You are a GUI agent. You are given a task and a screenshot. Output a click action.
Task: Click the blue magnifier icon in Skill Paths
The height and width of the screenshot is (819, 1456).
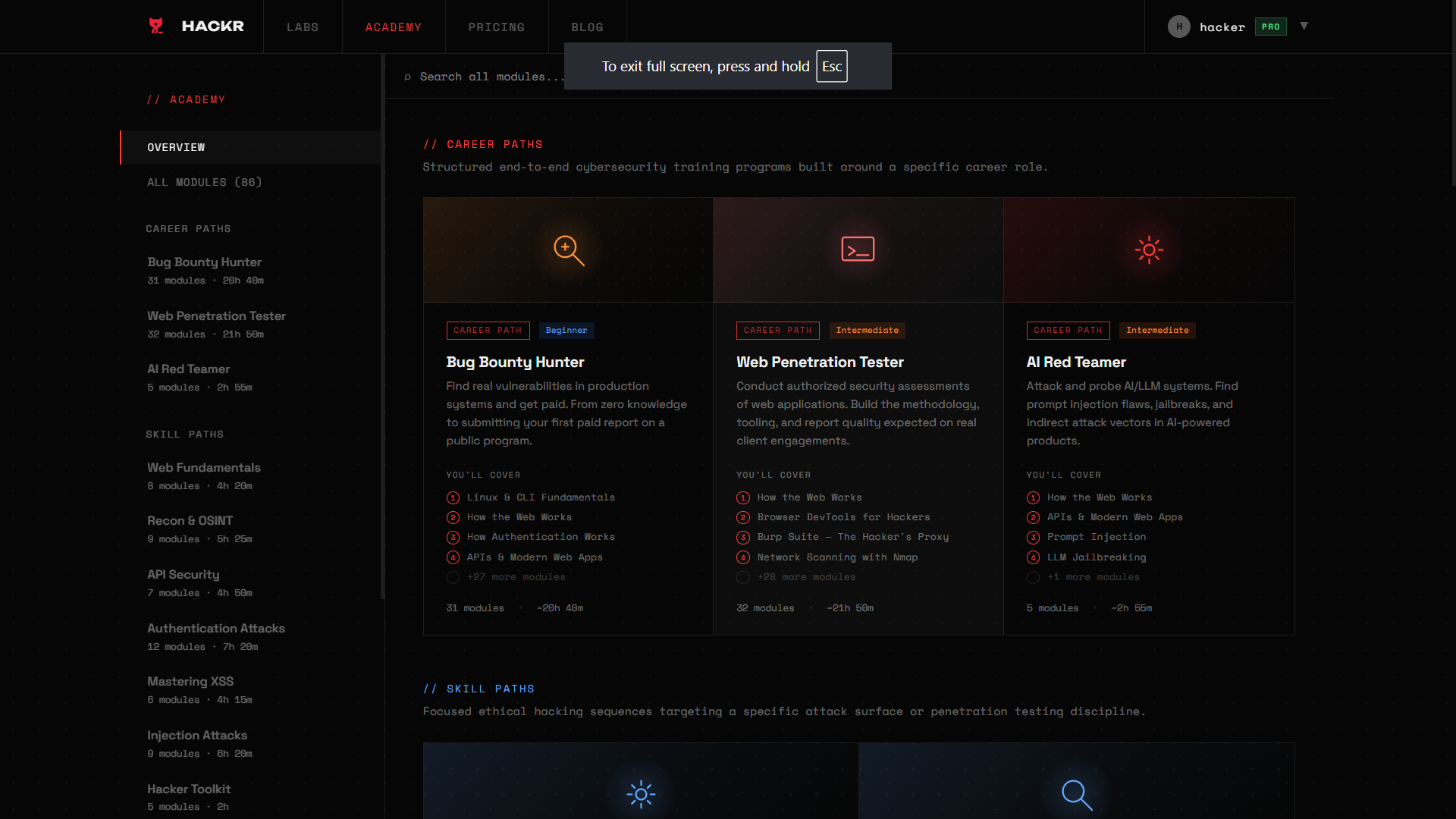(x=1077, y=795)
